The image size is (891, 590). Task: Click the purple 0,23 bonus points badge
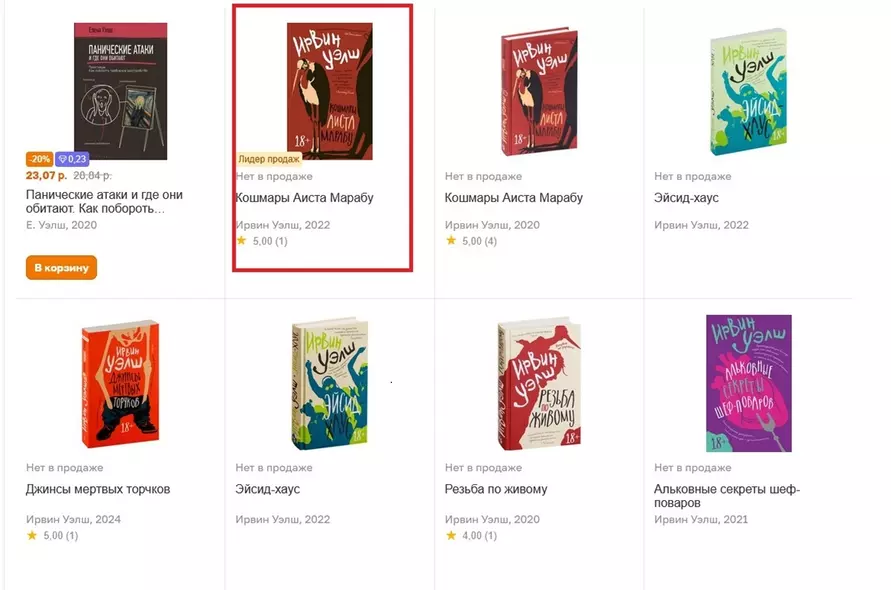(73, 159)
